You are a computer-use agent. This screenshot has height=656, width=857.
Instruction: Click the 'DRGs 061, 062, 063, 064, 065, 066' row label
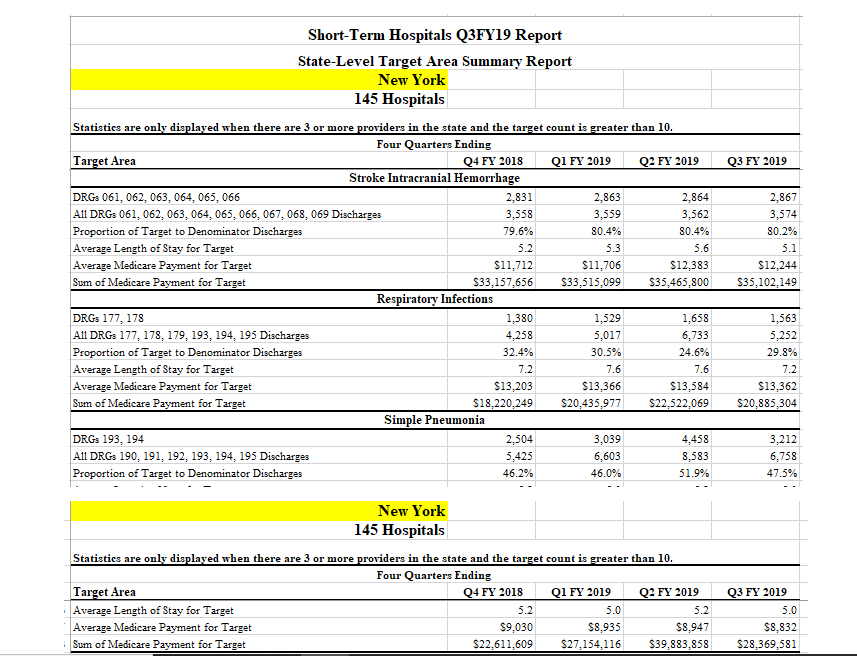pyautogui.click(x=156, y=197)
